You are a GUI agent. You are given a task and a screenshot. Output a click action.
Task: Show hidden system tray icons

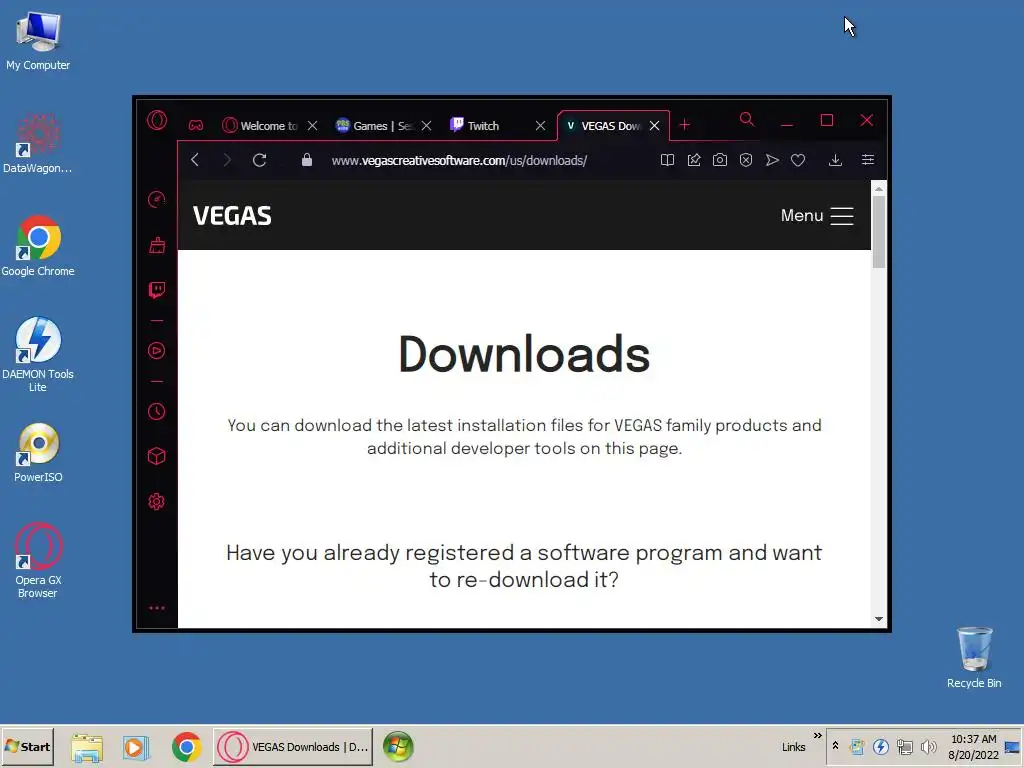tap(835, 746)
